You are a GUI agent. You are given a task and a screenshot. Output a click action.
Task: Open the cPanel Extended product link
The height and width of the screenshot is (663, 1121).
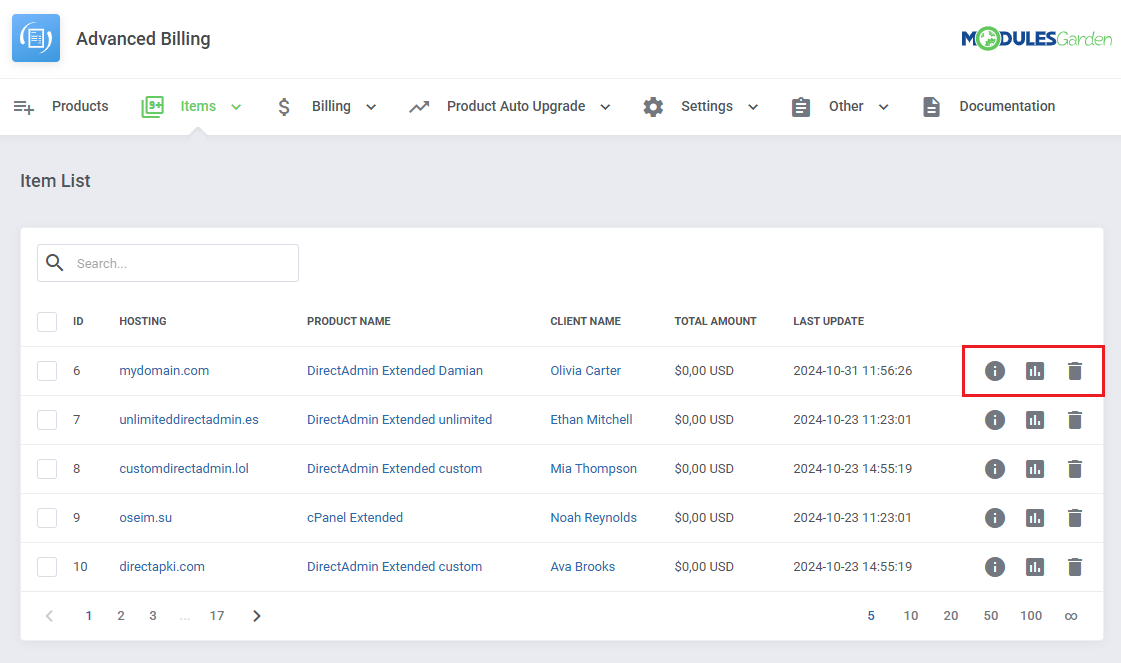[x=355, y=517]
